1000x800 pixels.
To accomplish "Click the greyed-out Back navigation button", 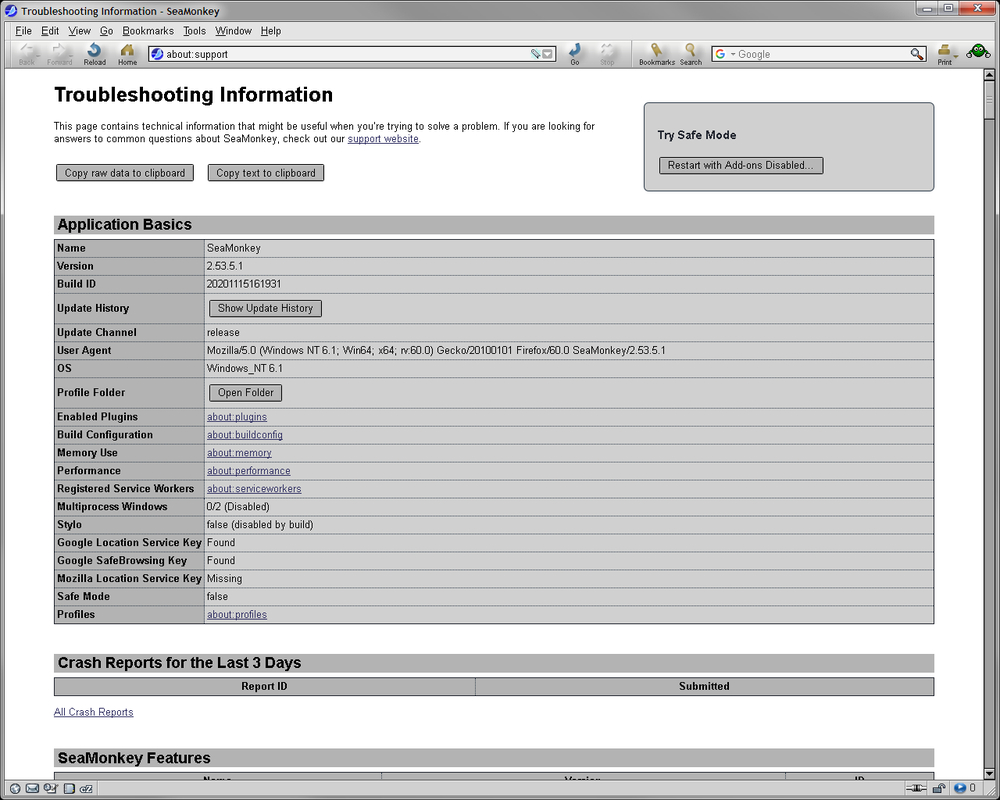I will tap(27, 54).
